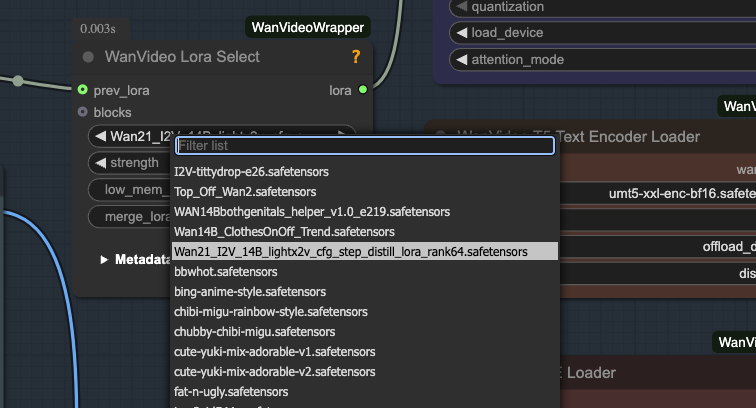Viewport: 756px width, 408px height.
Task: Click the prev_lora input label
Action: pos(121,90)
